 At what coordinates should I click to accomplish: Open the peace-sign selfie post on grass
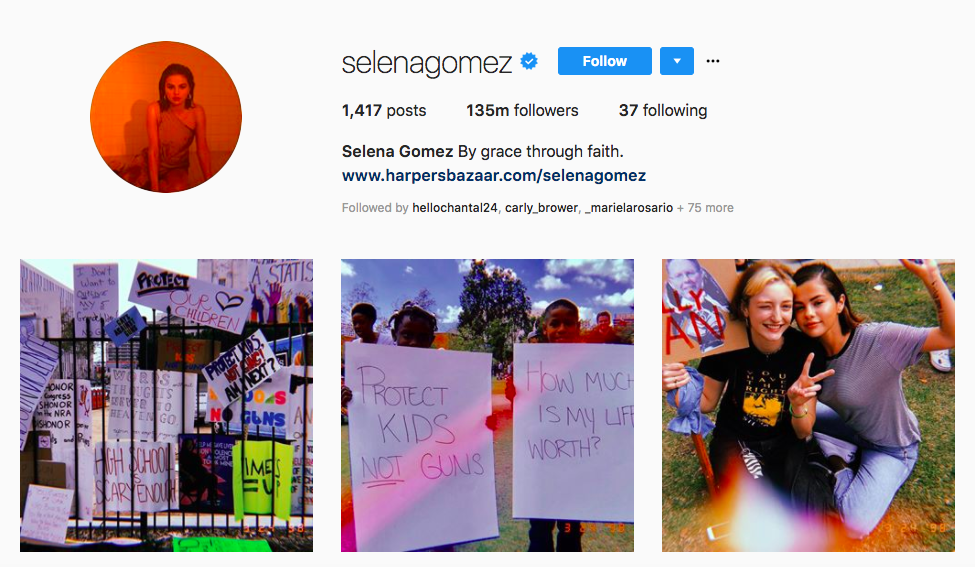click(808, 405)
